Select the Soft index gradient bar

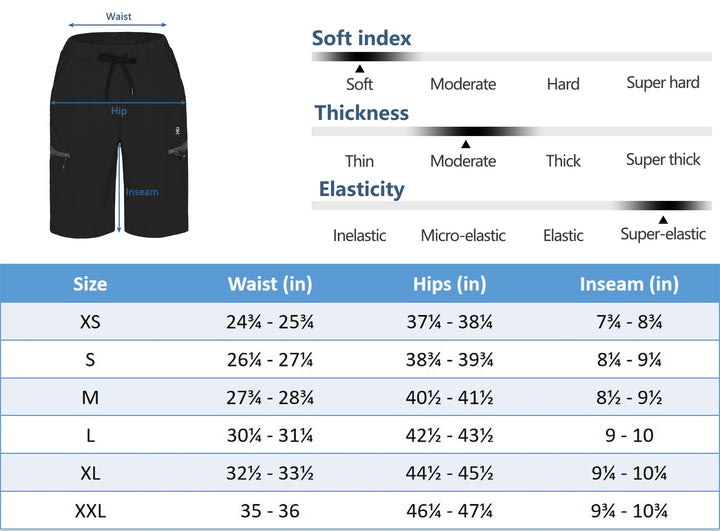pyautogui.click(x=510, y=57)
